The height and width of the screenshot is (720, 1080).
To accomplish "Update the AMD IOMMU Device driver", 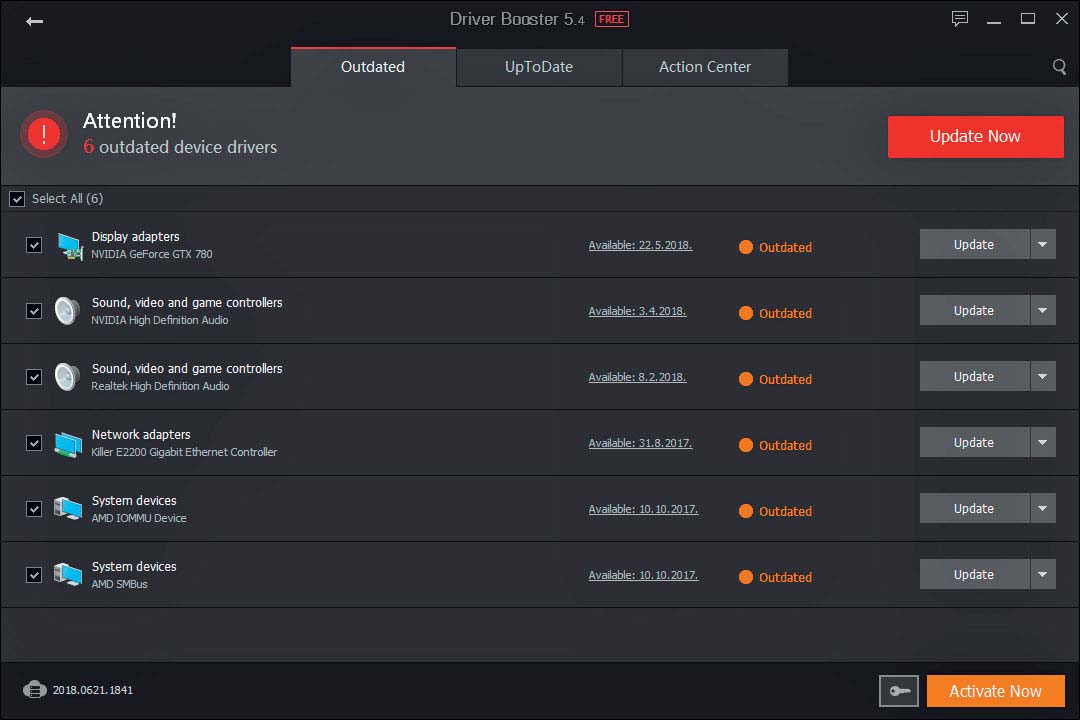I will [975, 508].
